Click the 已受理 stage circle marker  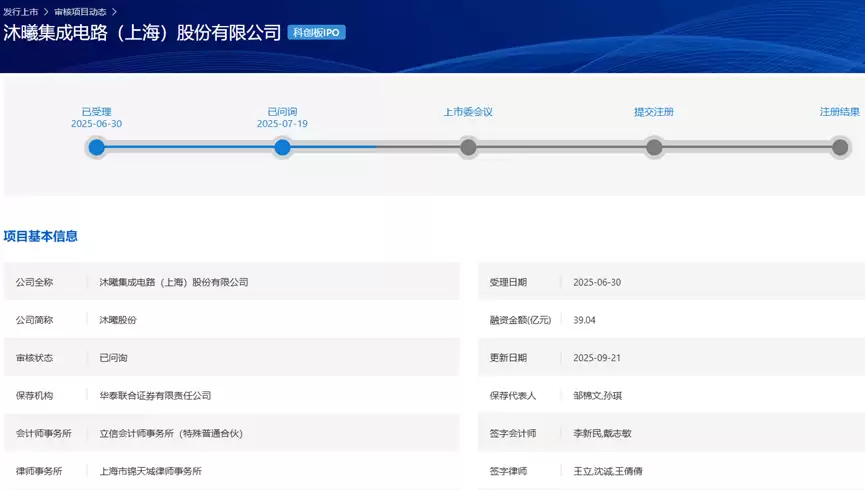click(x=96, y=148)
